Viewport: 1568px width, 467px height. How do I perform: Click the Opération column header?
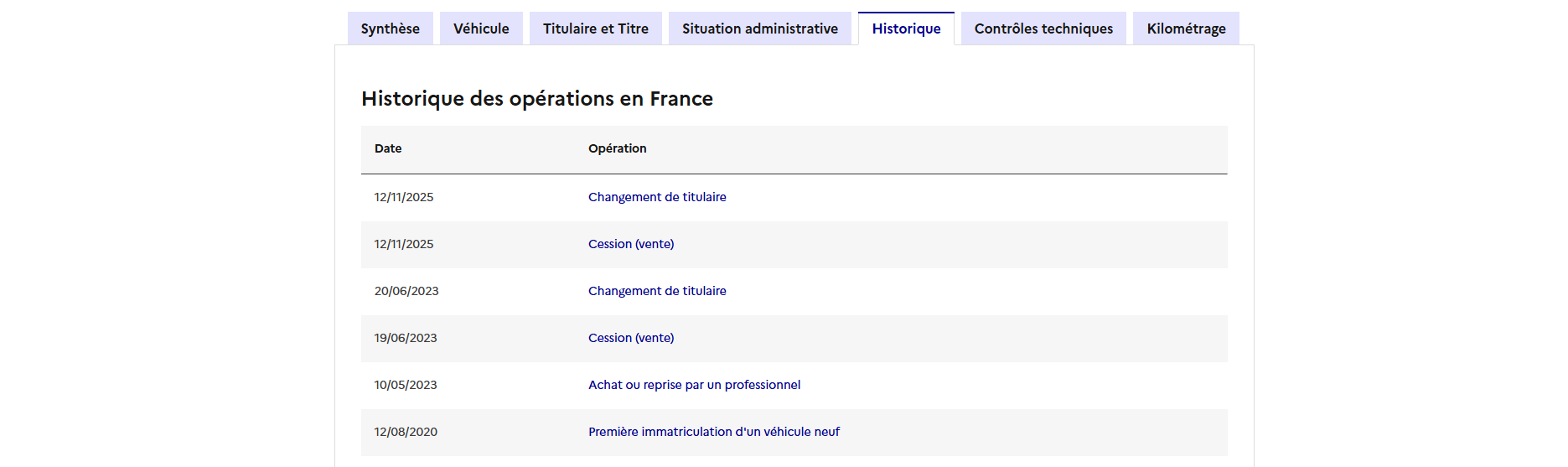[617, 148]
